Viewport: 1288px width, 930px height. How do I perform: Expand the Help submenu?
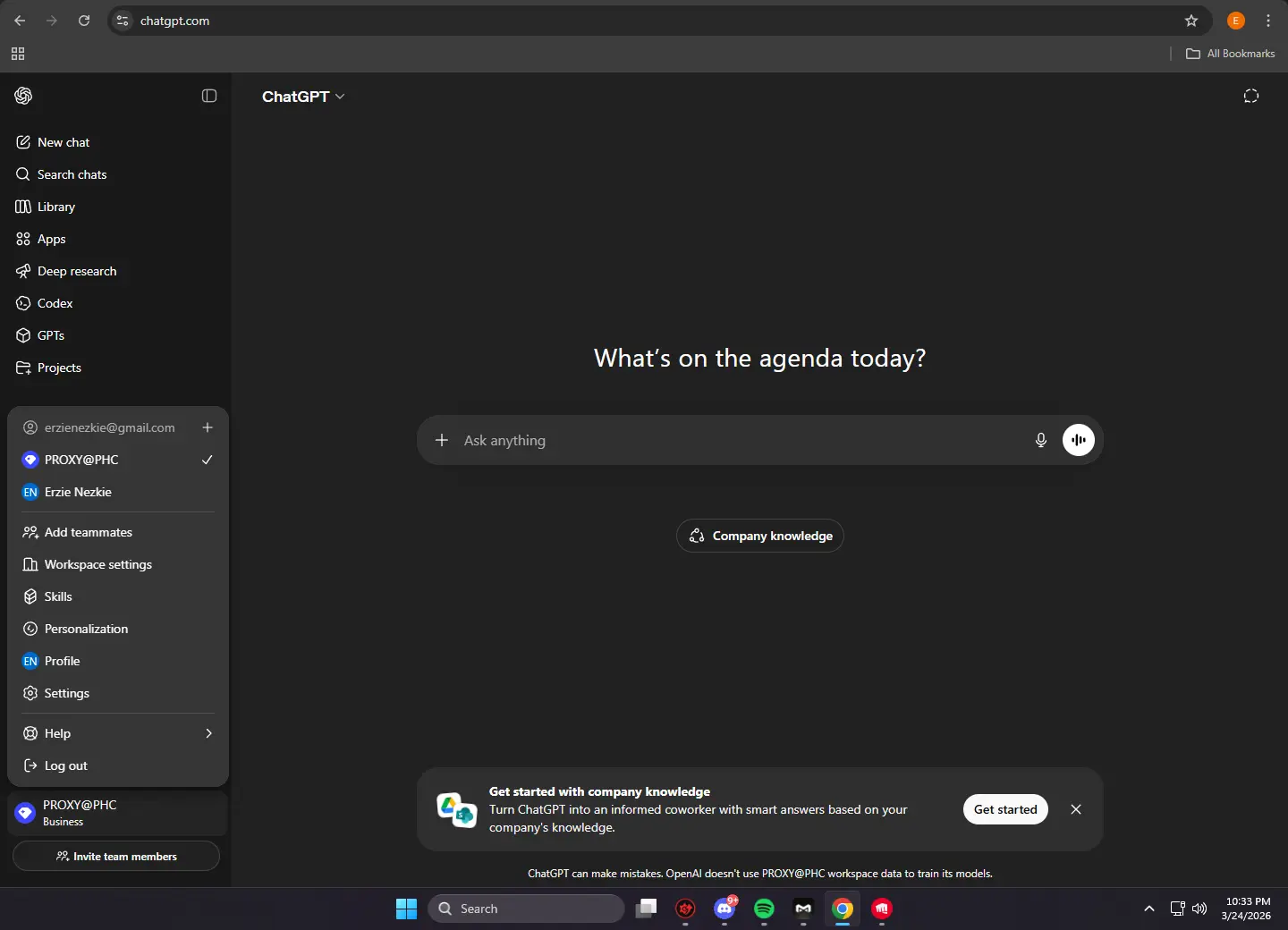click(118, 733)
